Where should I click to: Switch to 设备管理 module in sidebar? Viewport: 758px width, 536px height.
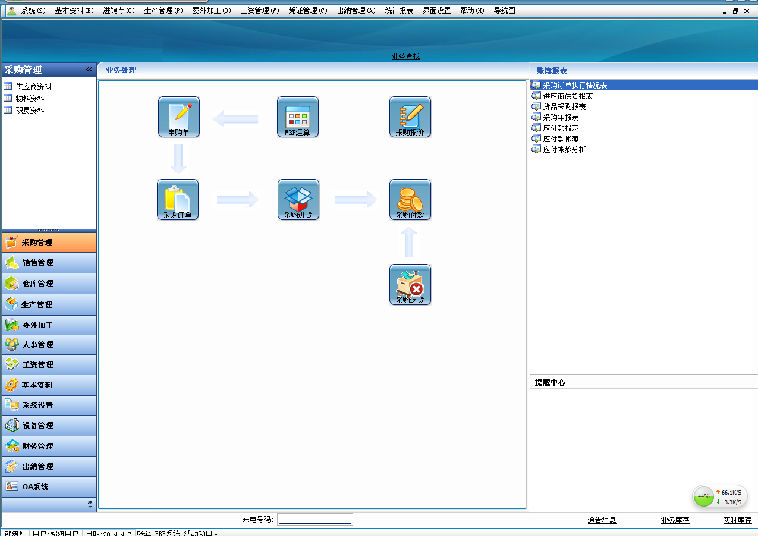(x=49, y=426)
